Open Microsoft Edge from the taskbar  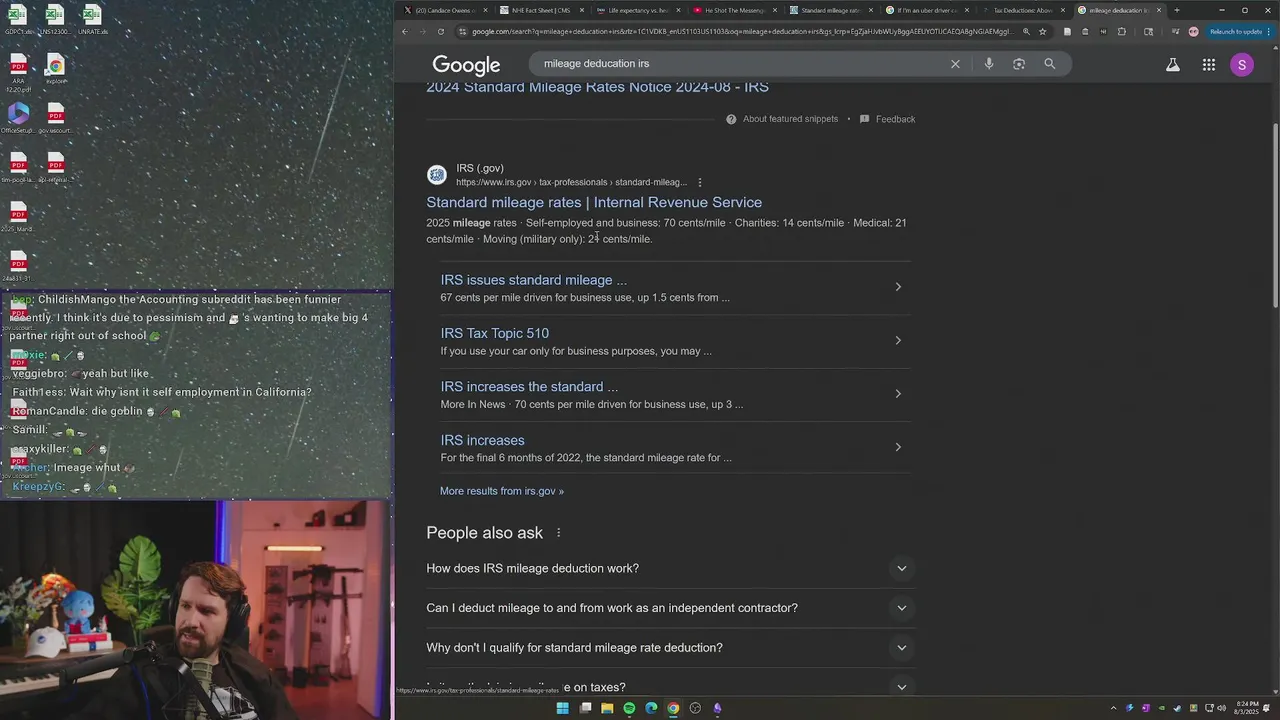651,708
